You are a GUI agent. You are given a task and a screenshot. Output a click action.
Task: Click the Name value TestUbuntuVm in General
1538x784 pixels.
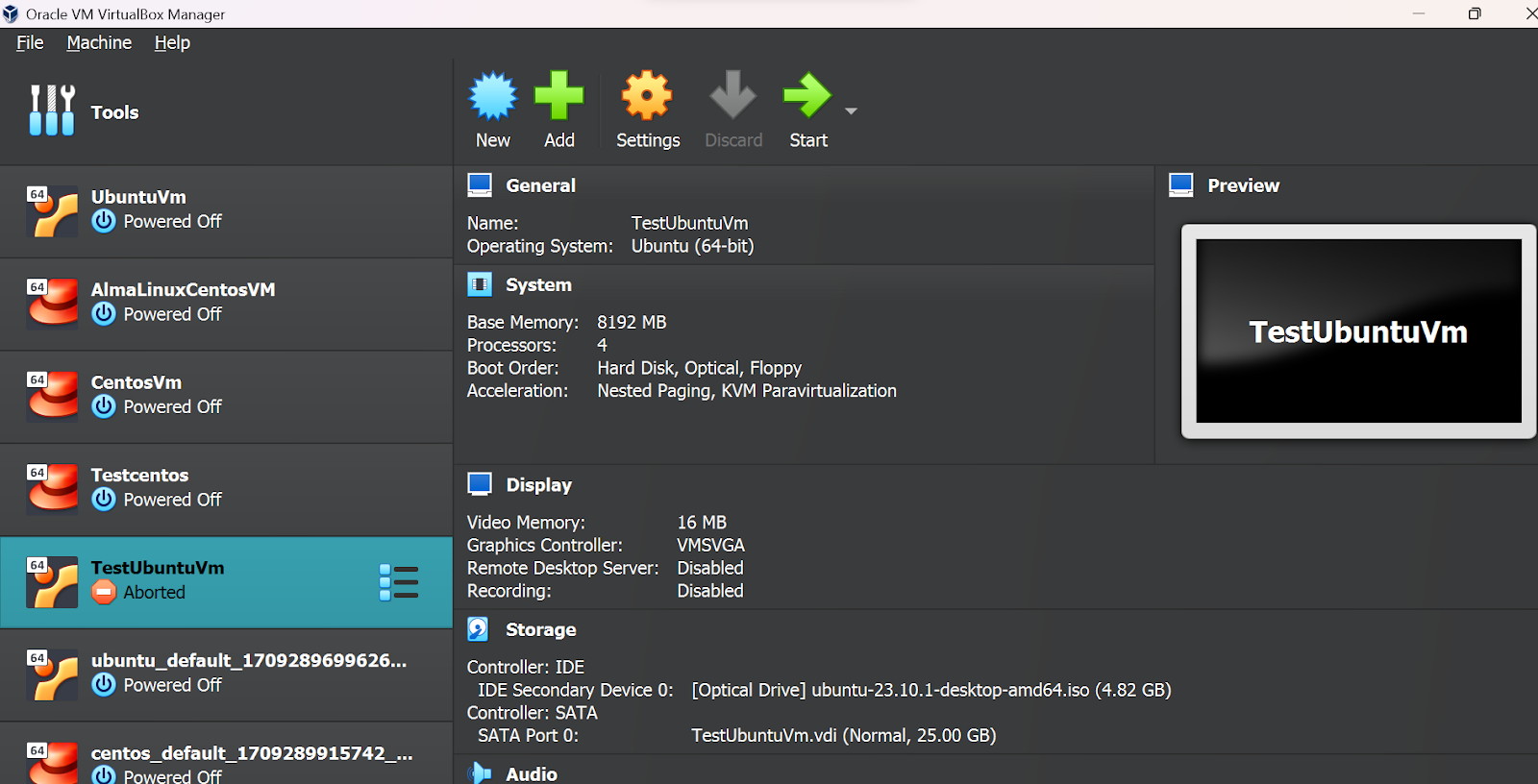[689, 223]
